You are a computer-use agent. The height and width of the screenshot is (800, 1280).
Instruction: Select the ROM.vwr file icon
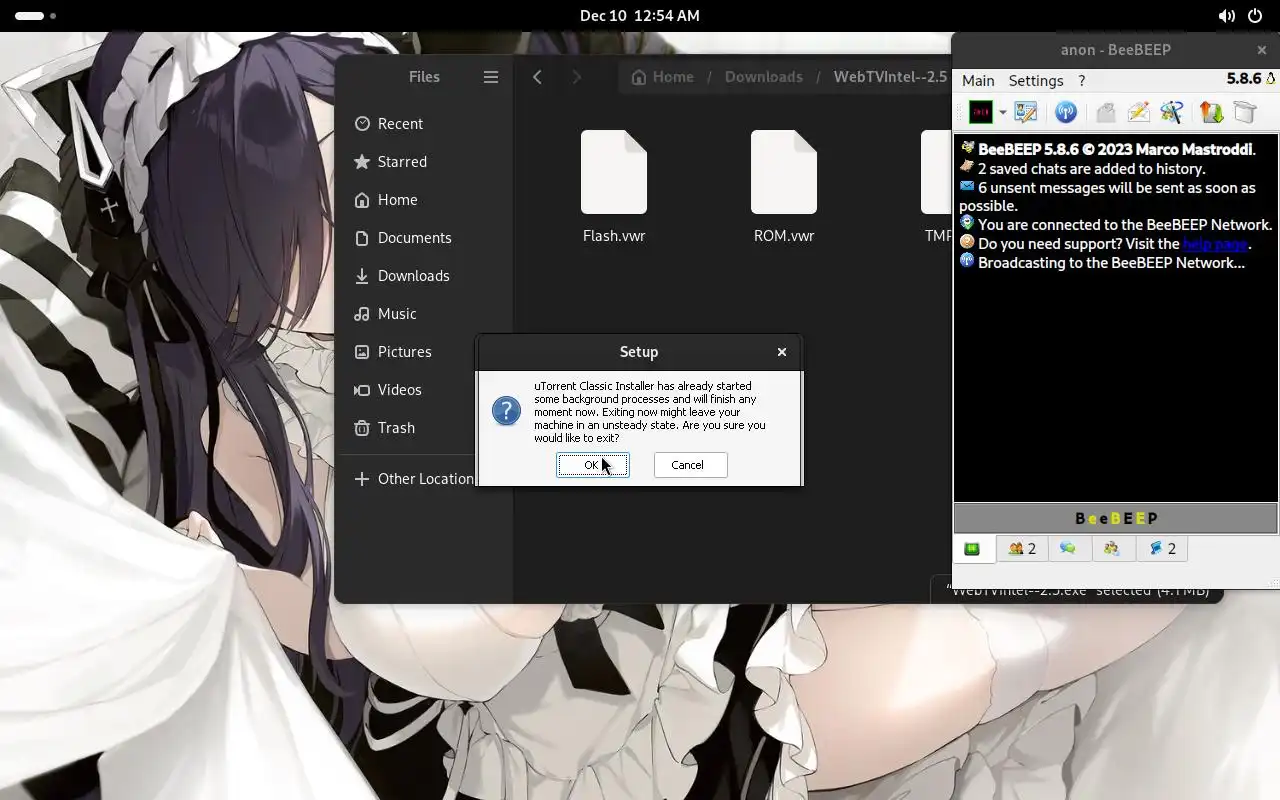click(784, 172)
